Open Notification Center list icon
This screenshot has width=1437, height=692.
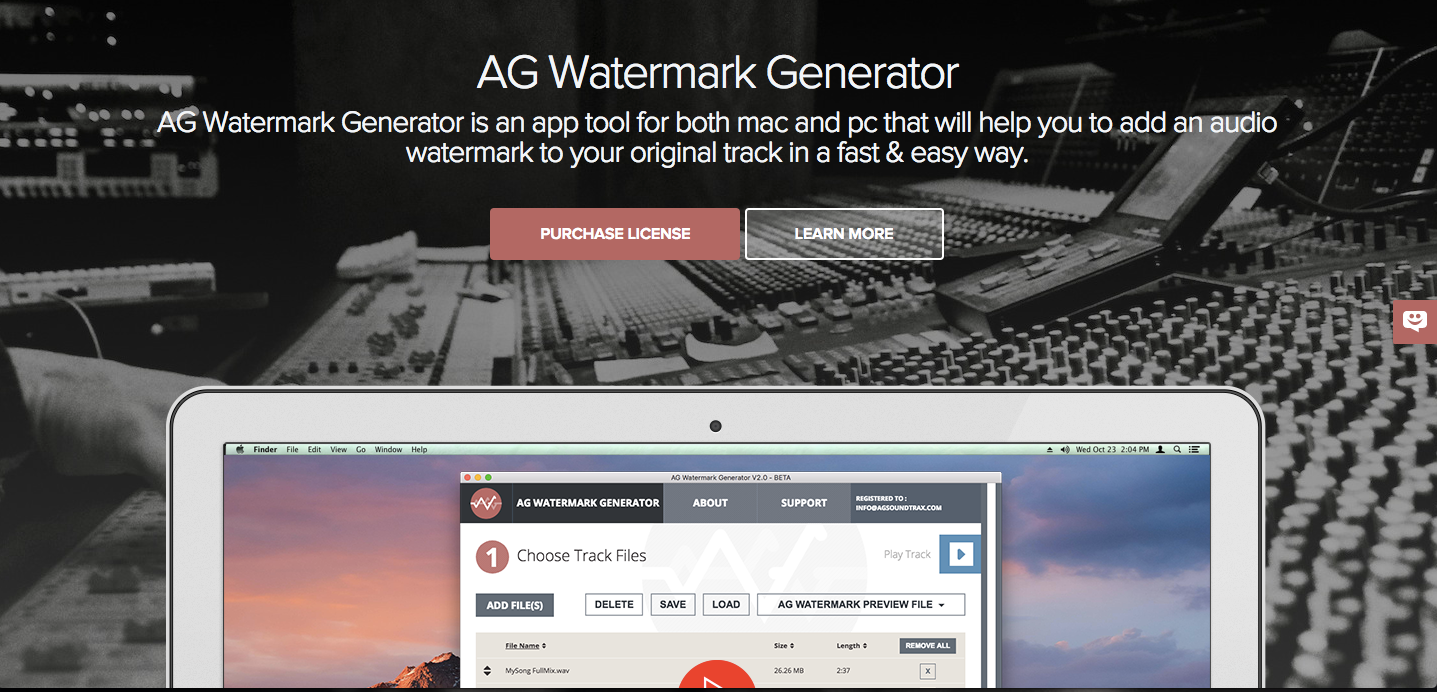pyautogui.click(x=1194, y=450)
